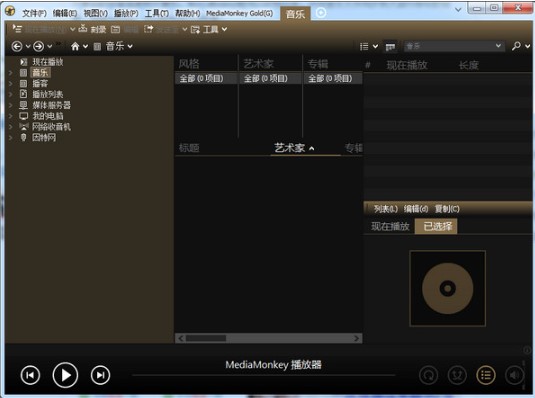Select the 网络收音机 node in the tree

pyautogui.click(x=52, y=127)
